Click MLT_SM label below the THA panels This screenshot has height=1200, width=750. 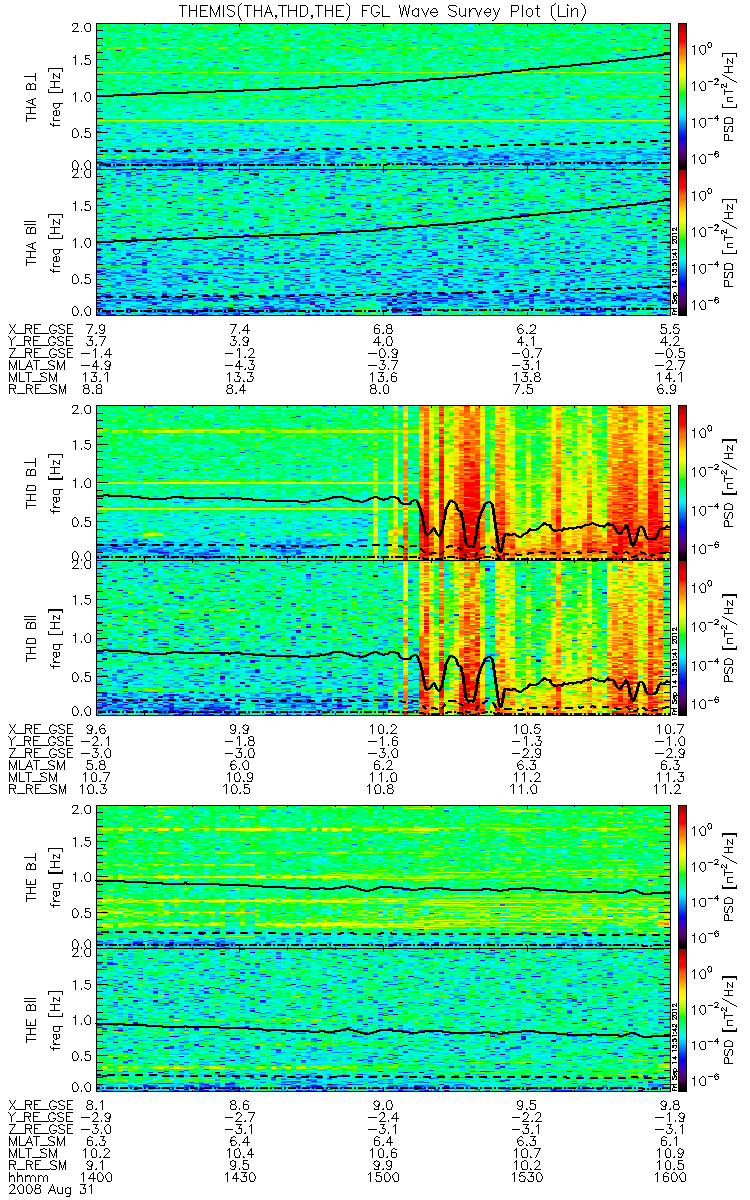pyautogui.click(x=34, y=376)
